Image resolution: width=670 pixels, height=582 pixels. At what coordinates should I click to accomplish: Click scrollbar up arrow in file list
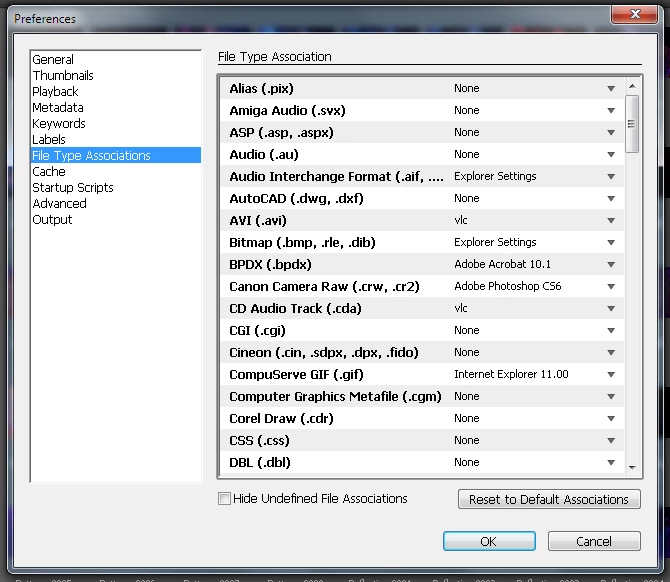(x=632, y=86)
